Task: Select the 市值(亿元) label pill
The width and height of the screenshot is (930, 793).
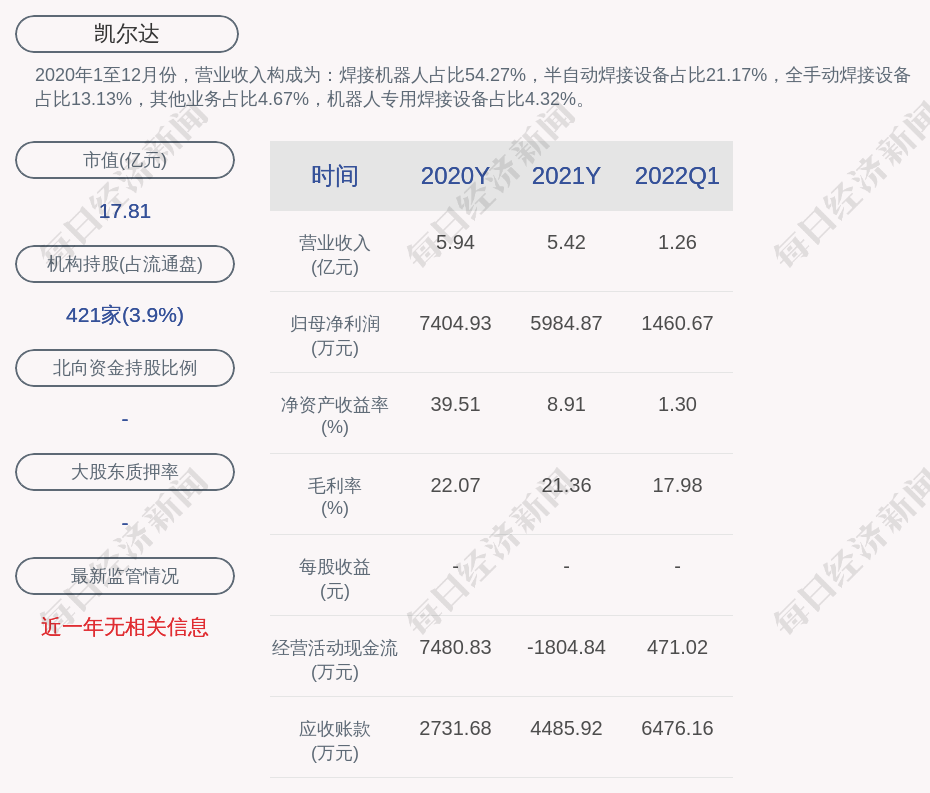Action: (x=125, y=160)
